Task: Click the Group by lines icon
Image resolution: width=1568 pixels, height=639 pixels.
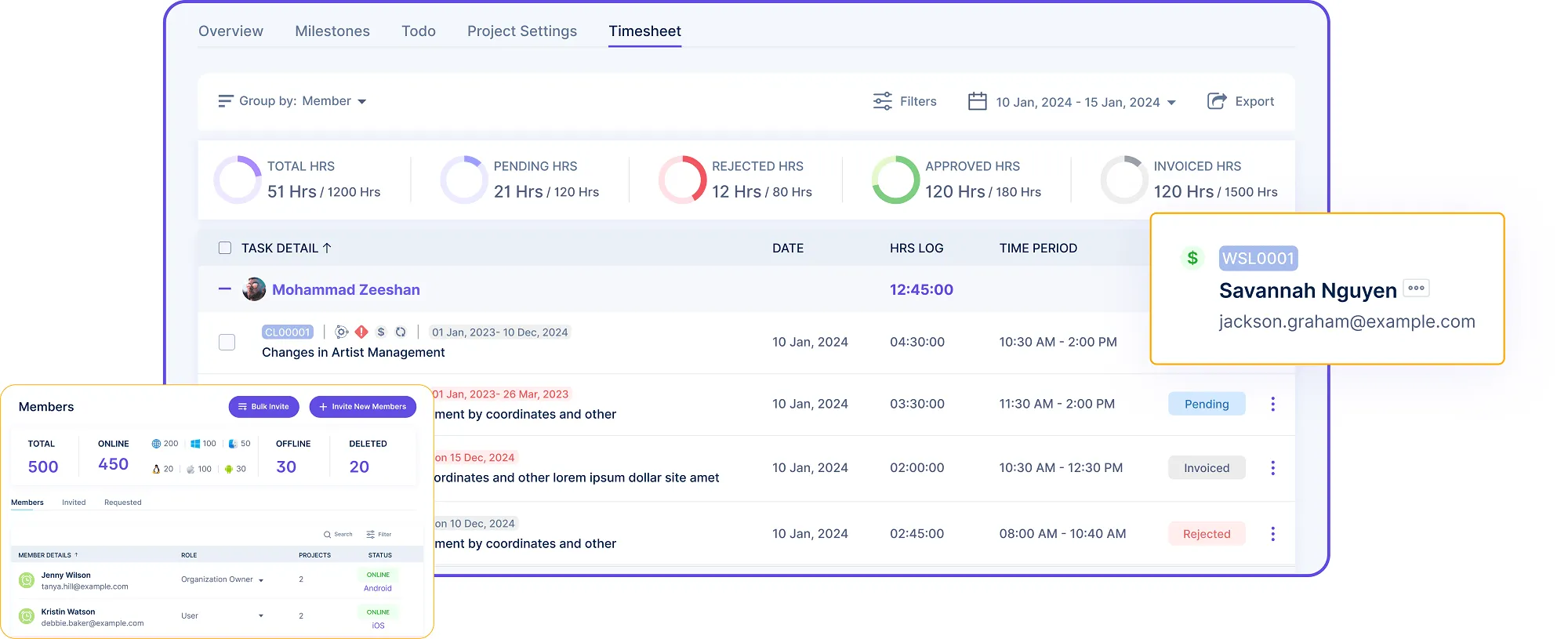Action: click(x=226, y=101)
